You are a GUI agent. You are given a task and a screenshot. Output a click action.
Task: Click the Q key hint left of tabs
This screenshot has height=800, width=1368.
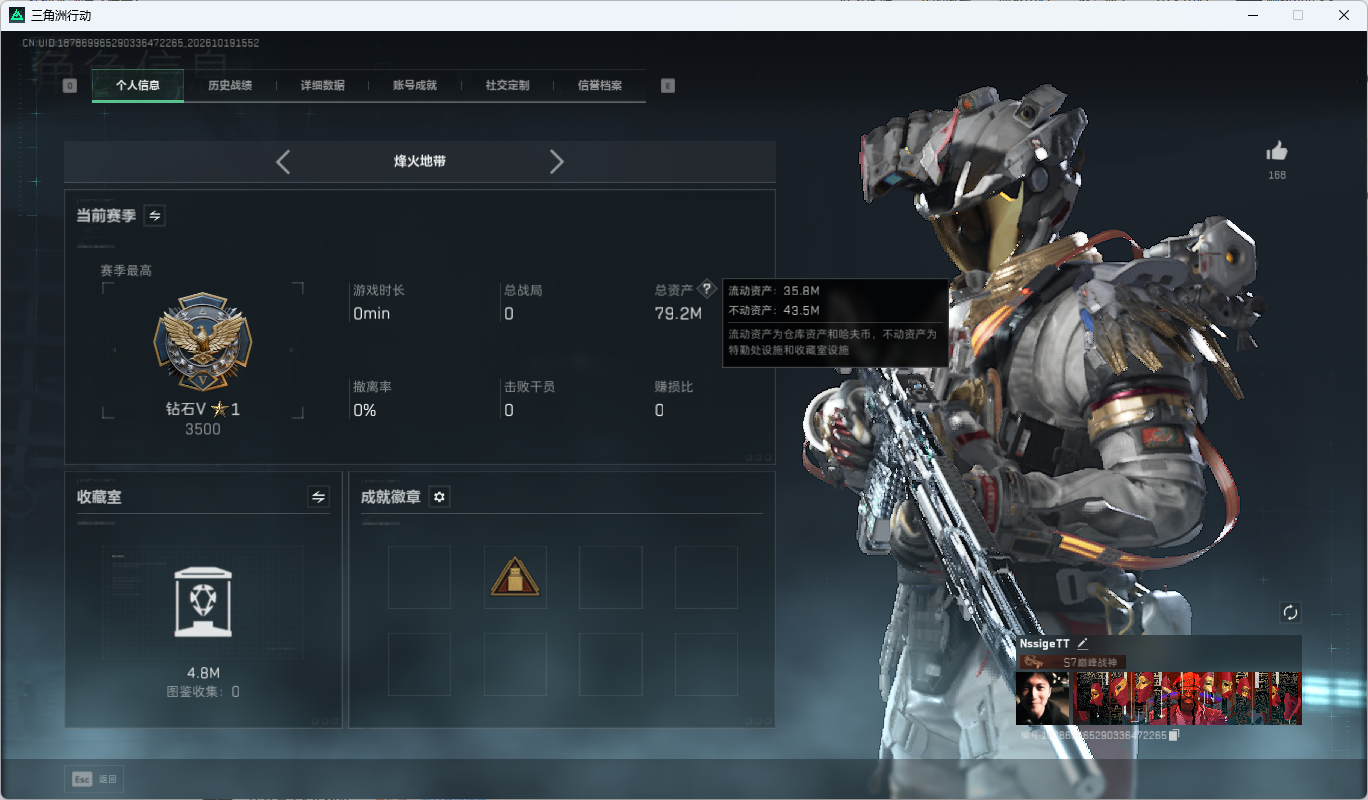pos(70,86)
